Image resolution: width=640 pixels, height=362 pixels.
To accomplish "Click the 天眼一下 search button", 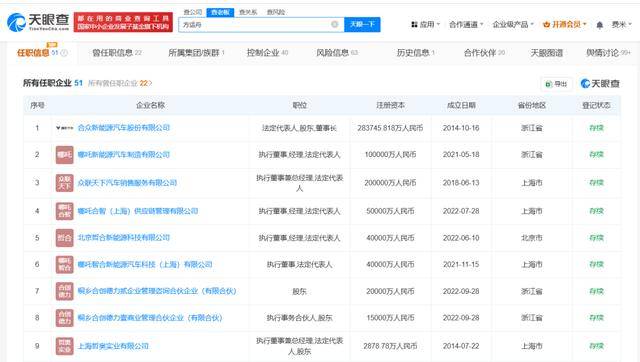I will point(362,24).
